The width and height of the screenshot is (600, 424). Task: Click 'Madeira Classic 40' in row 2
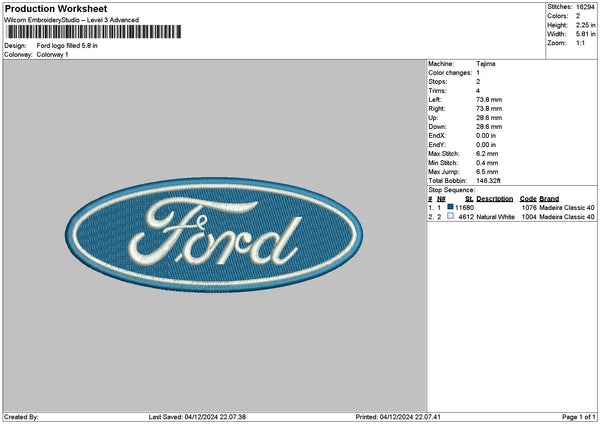pyautogui.click(x=567, y=217)
